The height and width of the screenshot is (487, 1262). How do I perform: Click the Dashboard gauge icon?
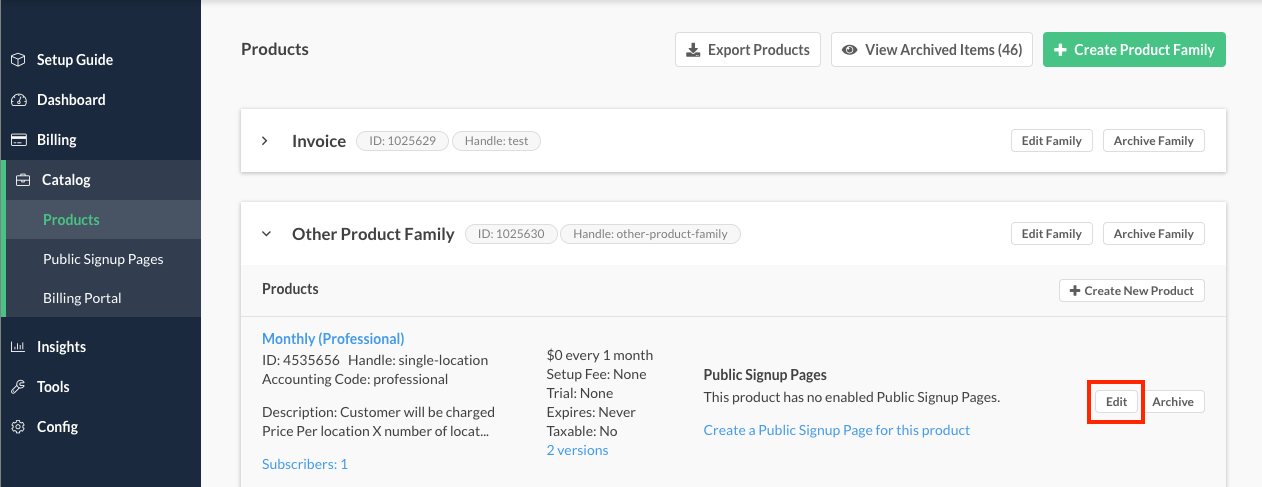(x=18, y=100)
